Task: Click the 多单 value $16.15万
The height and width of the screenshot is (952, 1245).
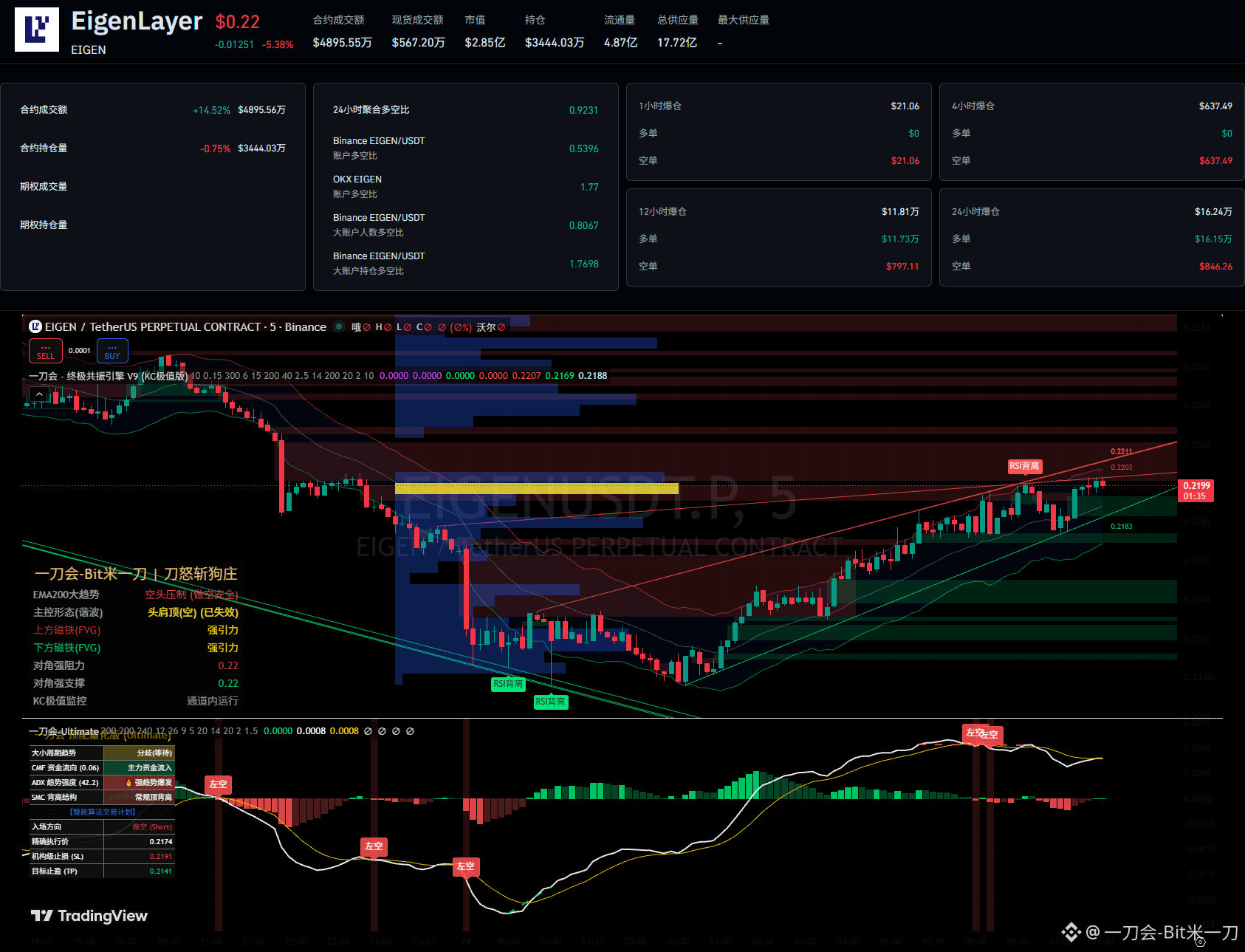Action: click(1213, 239)
